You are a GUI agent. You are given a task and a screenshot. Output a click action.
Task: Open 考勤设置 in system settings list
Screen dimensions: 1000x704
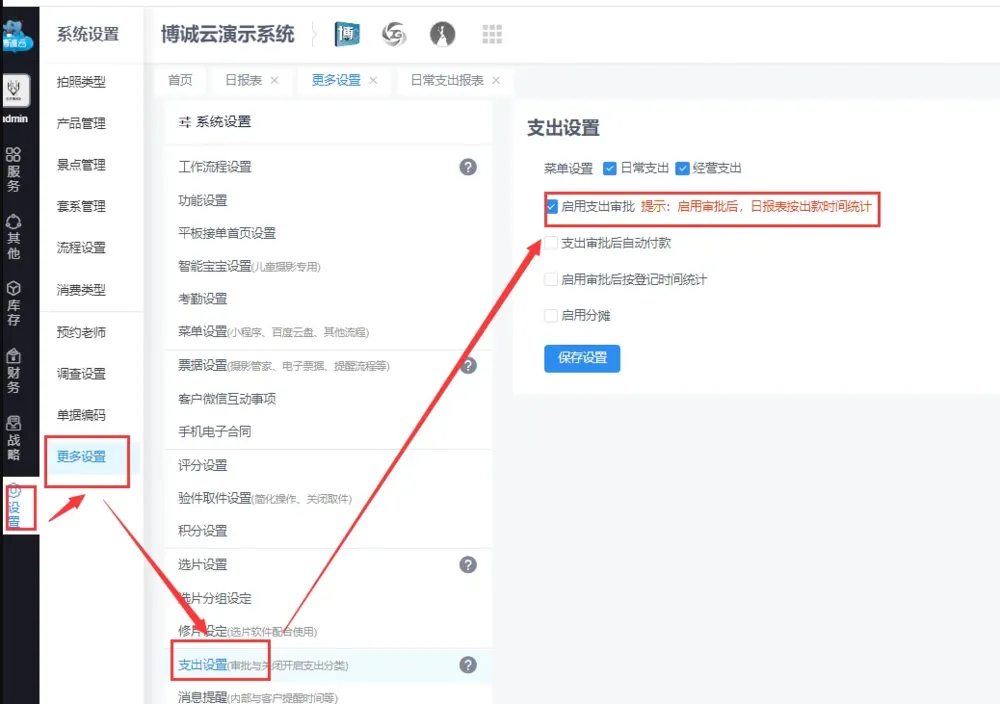(x=203, y=299)
